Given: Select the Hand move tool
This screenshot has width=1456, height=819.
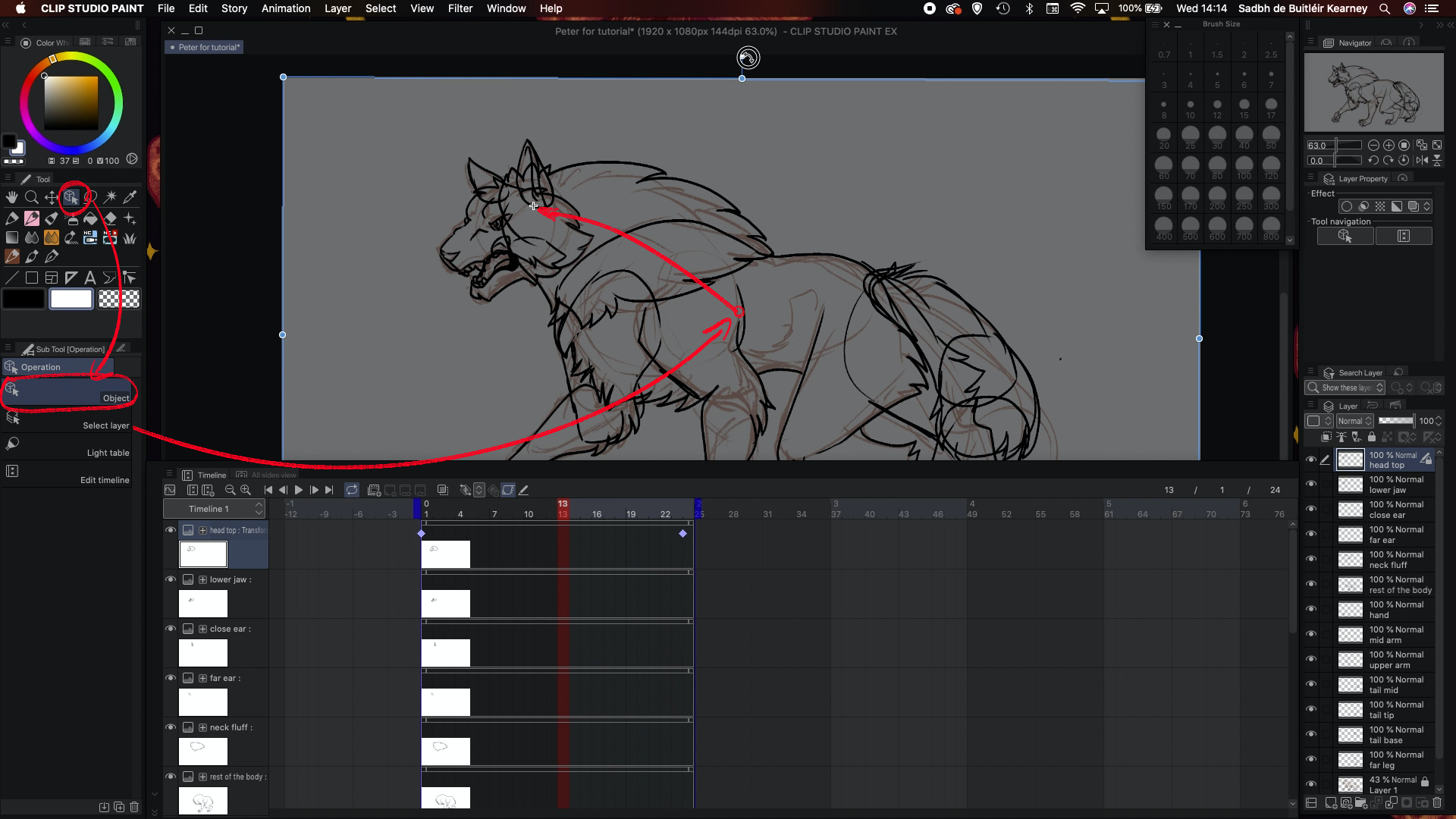Looking at the screenshot, I should point(12,197).
